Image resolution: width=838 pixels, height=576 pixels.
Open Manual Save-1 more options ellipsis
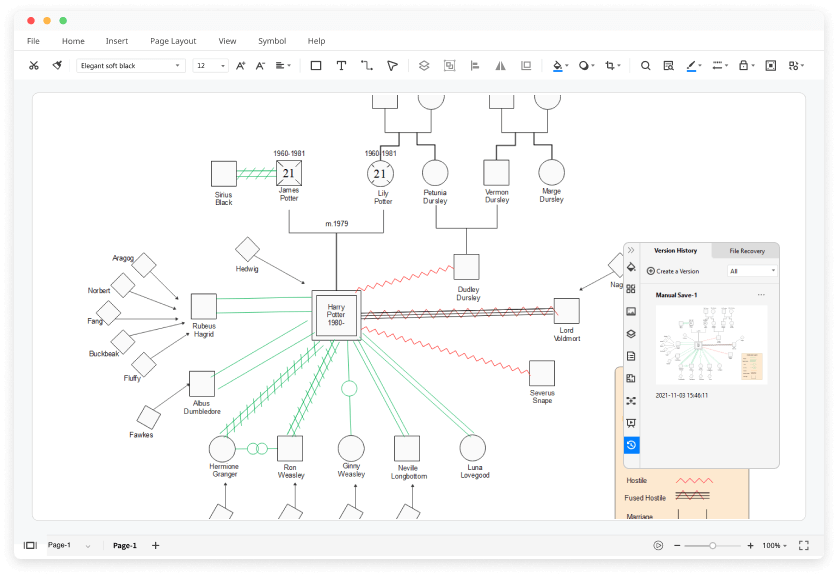tap(761, 294)
